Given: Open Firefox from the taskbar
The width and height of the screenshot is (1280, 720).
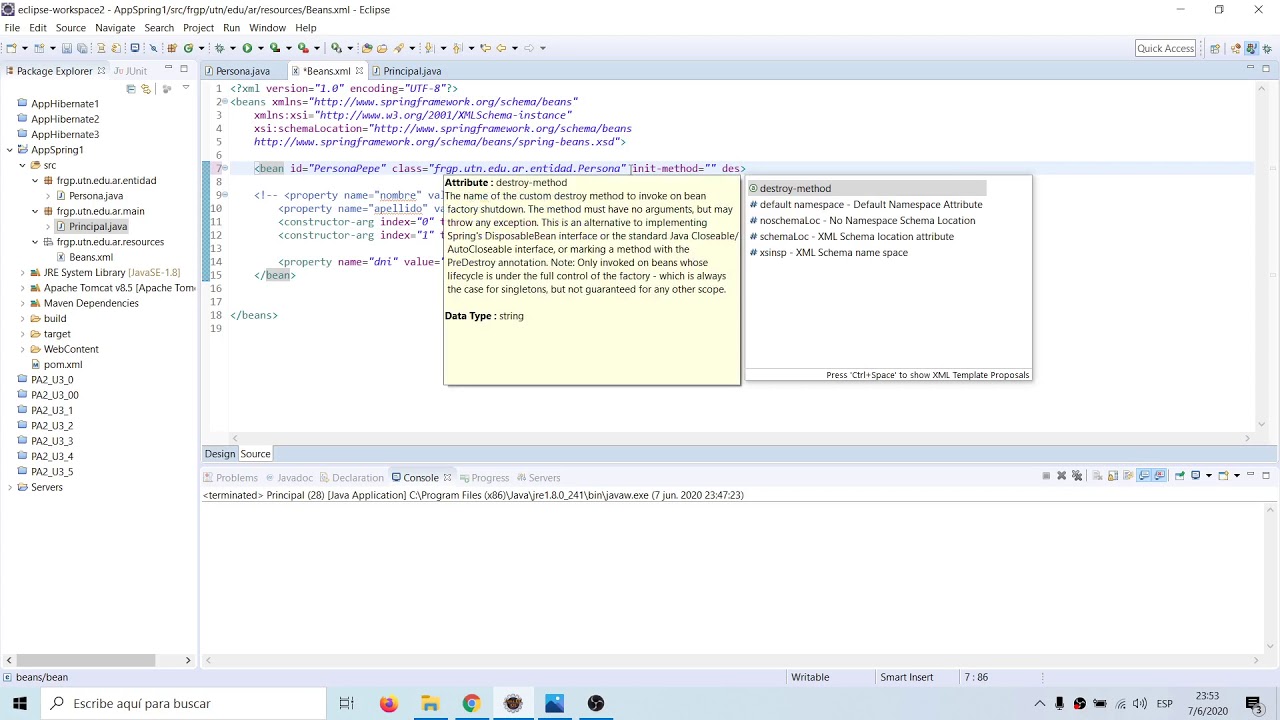Looking at the screenshot, I should [388, 703].
